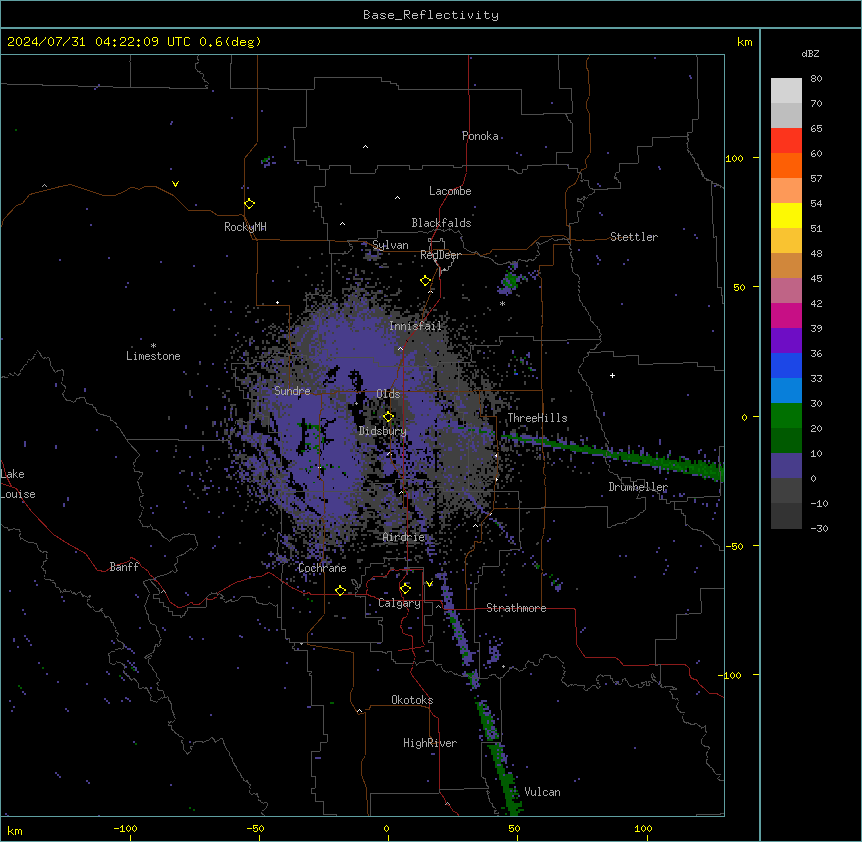Image resolution: width=862 pixels, height=842 pixels.
Task: Select the Lacombe city label
Action: (x=450, y=191)
